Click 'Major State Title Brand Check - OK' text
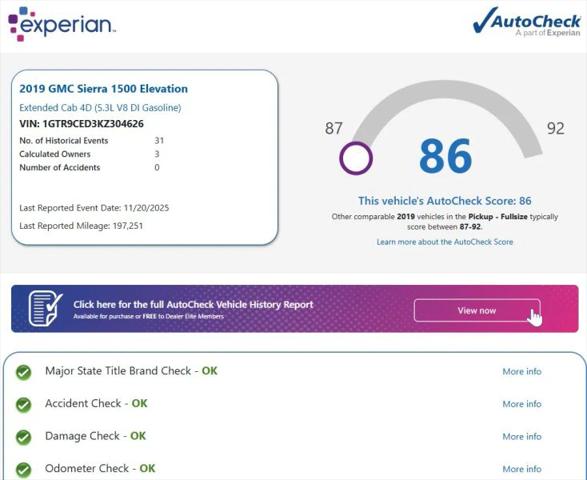Viewport: 587px width, 480px height. (131, 371)
